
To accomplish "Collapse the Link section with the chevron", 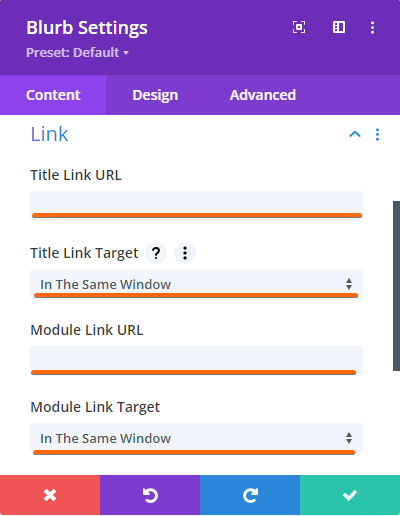I will [355, 134].
